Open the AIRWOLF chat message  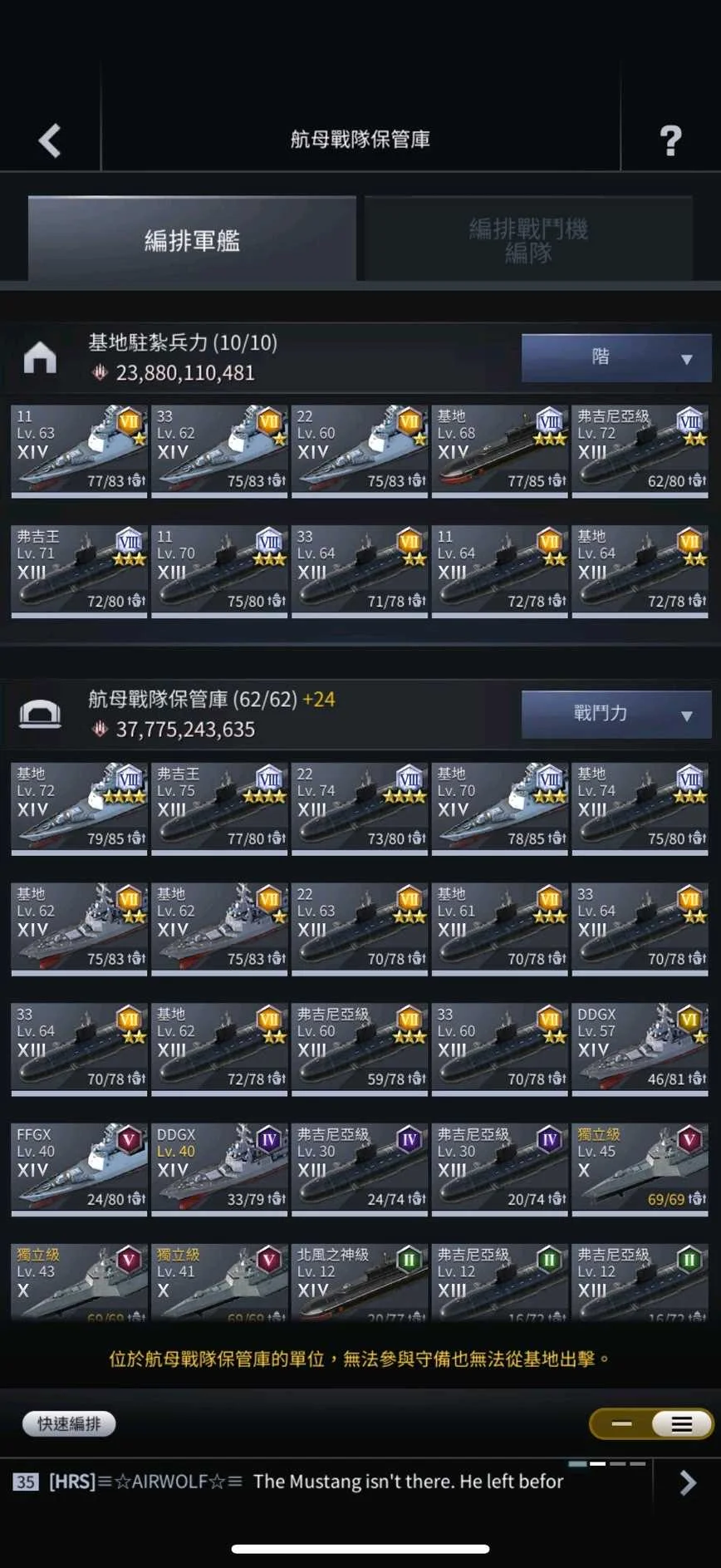pyautogui.click(x=288, y=1482)
